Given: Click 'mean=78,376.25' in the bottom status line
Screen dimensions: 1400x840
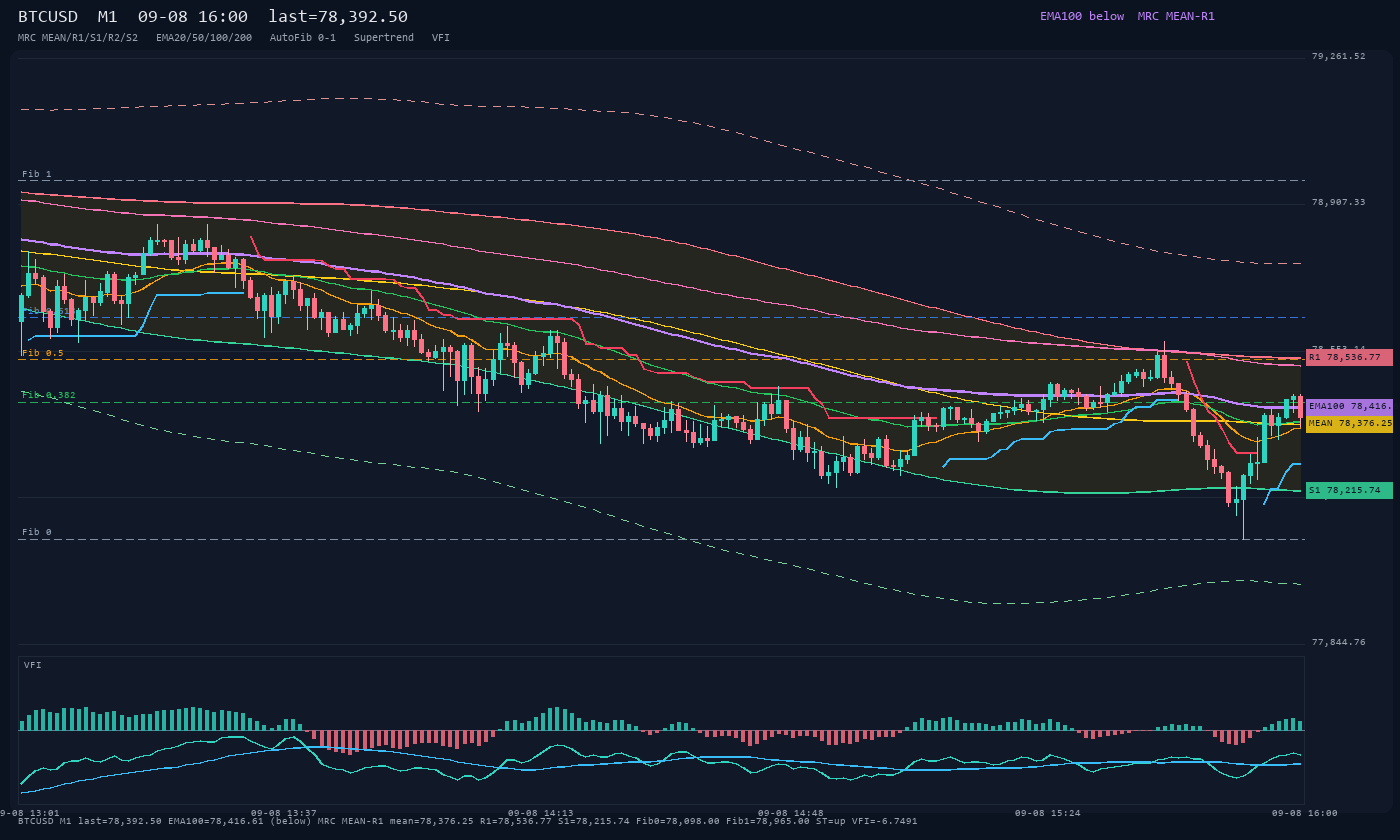Looking at the screenshot, I should [432, 821].
